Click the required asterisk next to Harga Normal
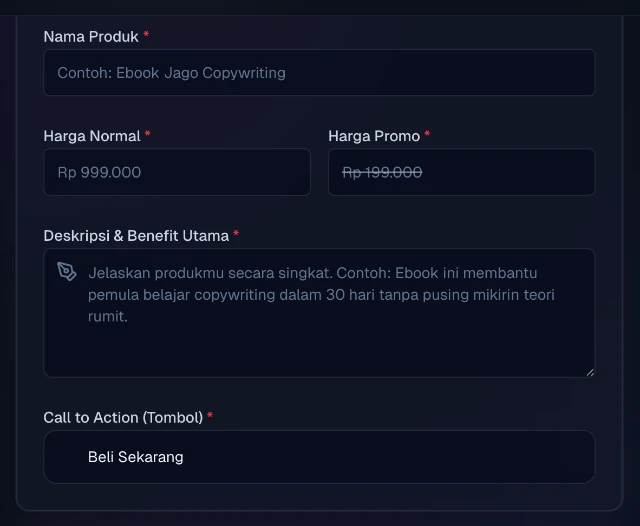This screenshot has height=526, width=640. [x=148, y=135]
